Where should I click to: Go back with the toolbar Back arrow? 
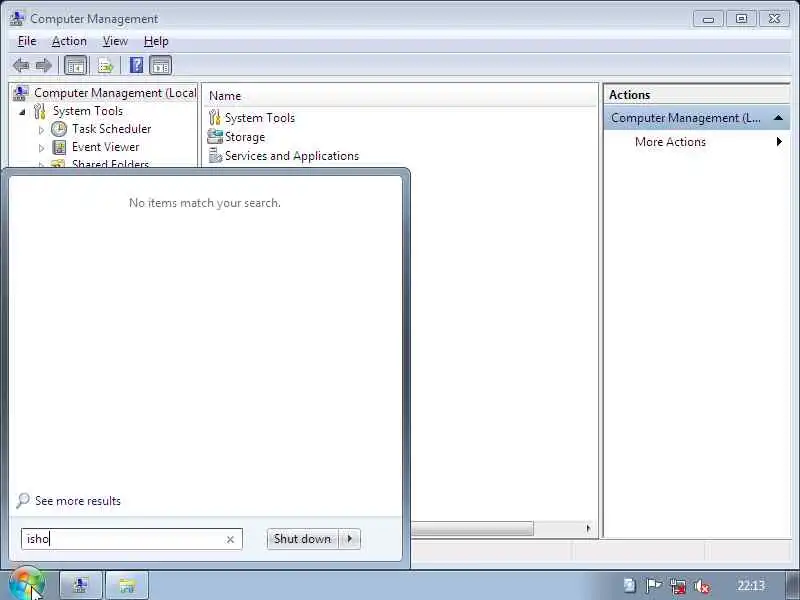coord(20,65)
